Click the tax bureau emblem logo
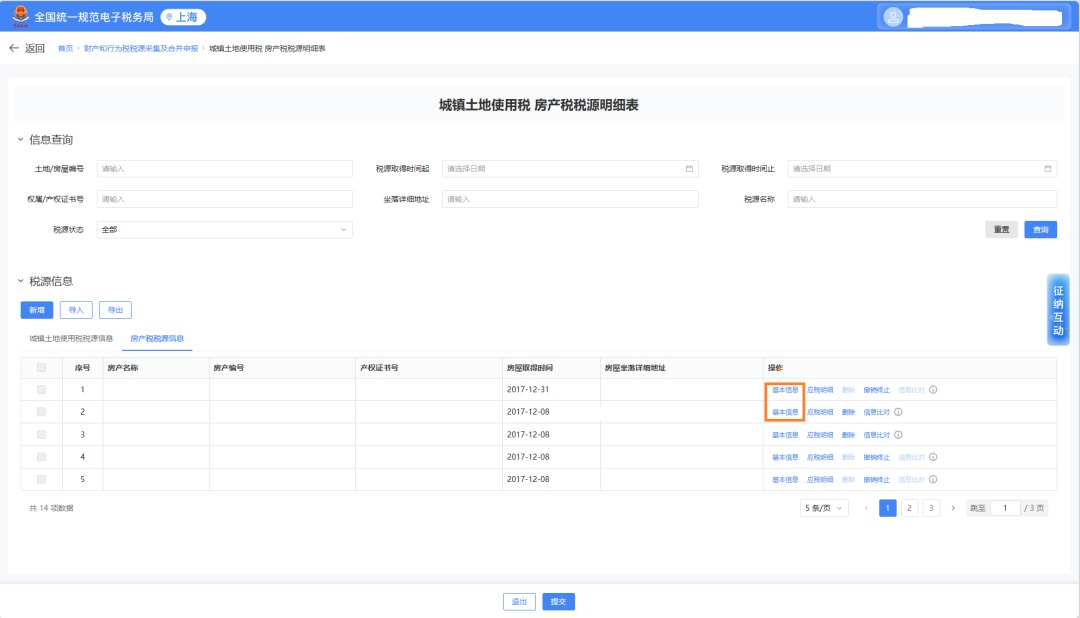This screenshot has width=1080, height=618. [x=20, y=16]
